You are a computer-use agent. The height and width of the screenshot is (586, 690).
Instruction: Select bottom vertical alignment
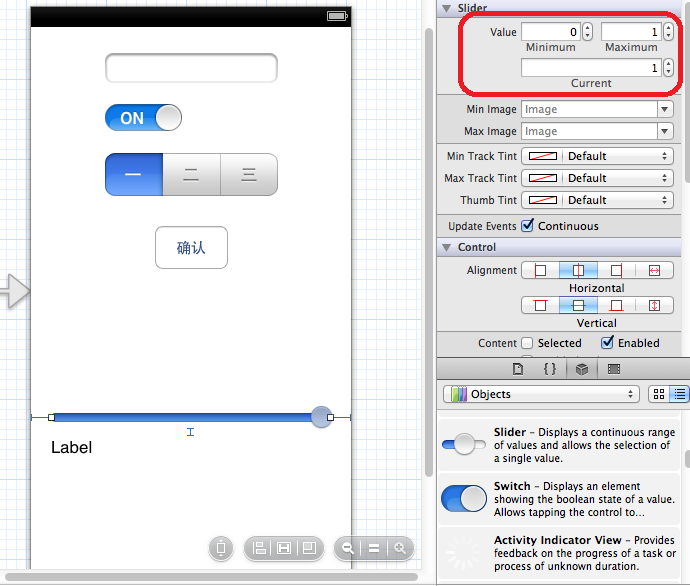point(616,305)
